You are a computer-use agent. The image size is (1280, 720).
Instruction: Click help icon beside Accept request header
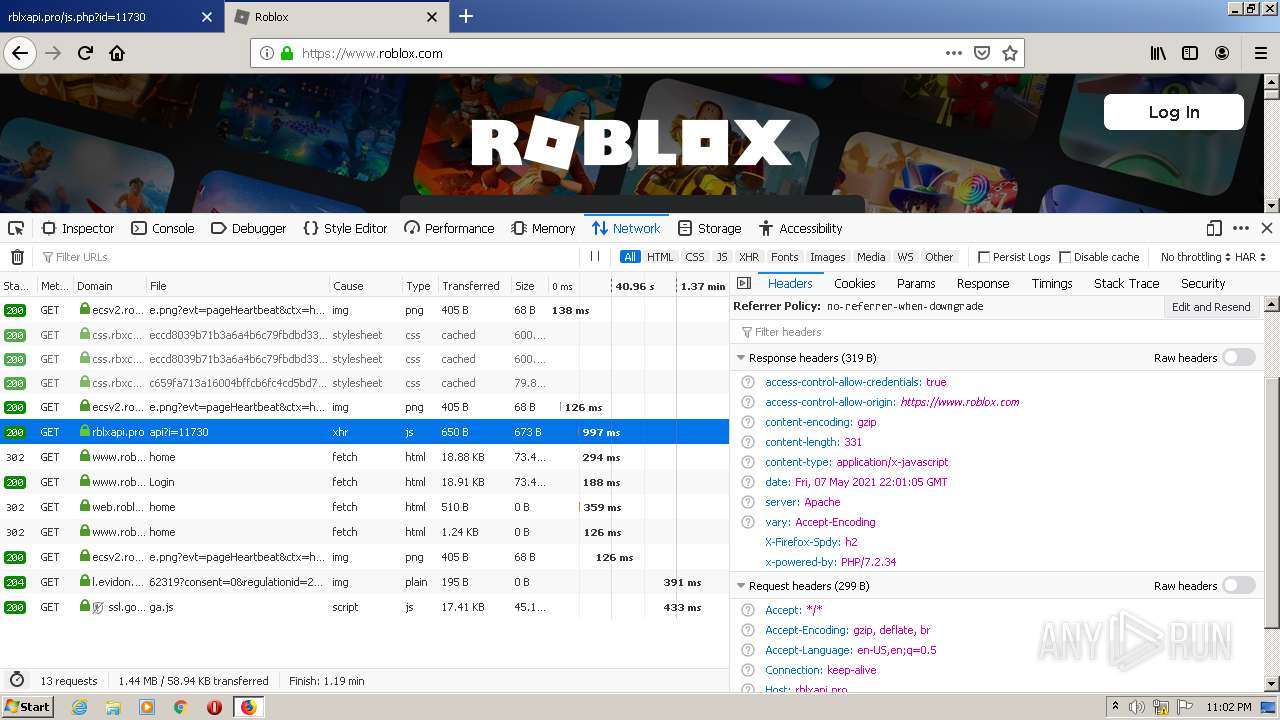pos(747,610)
